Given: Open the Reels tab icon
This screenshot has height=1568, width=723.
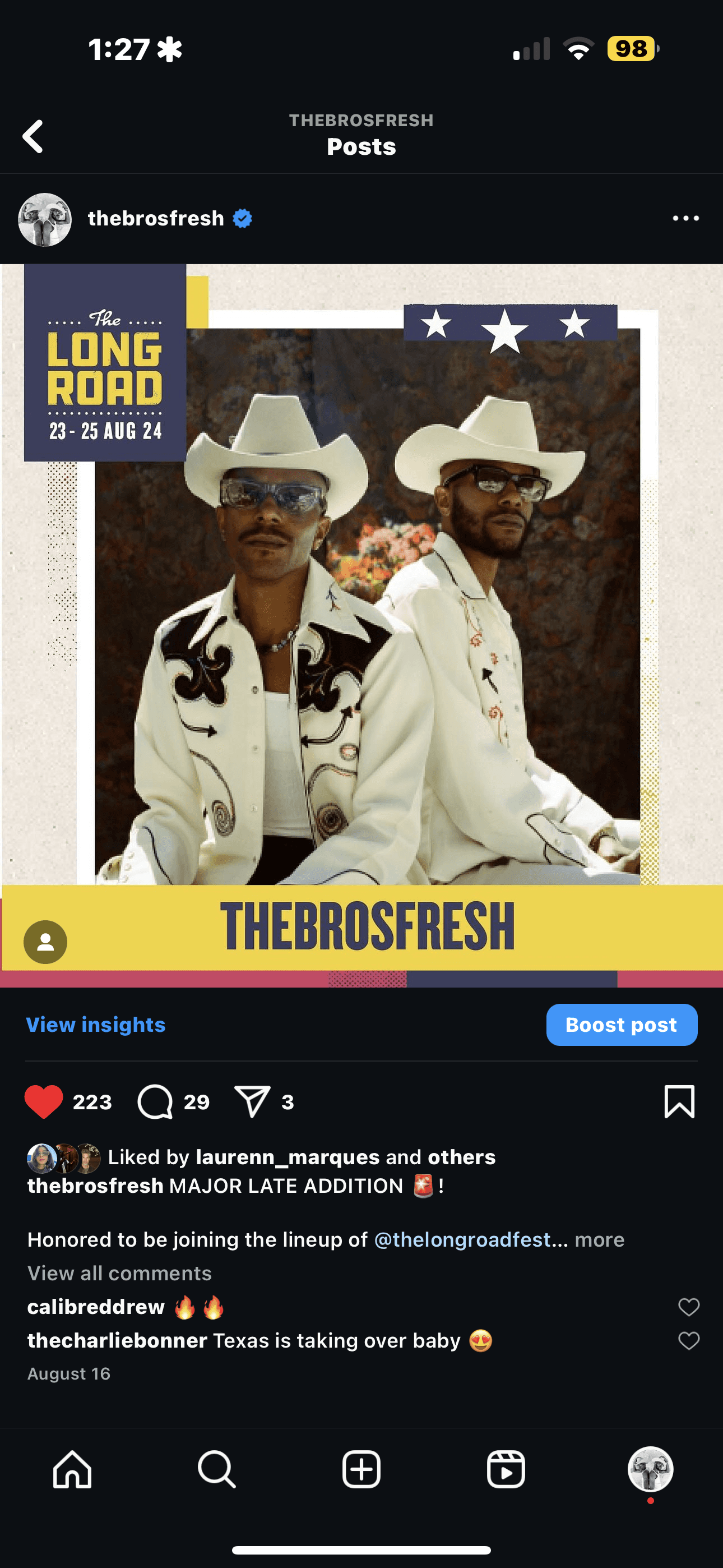Looking at the screenshot, I should tap(506, 1469).
